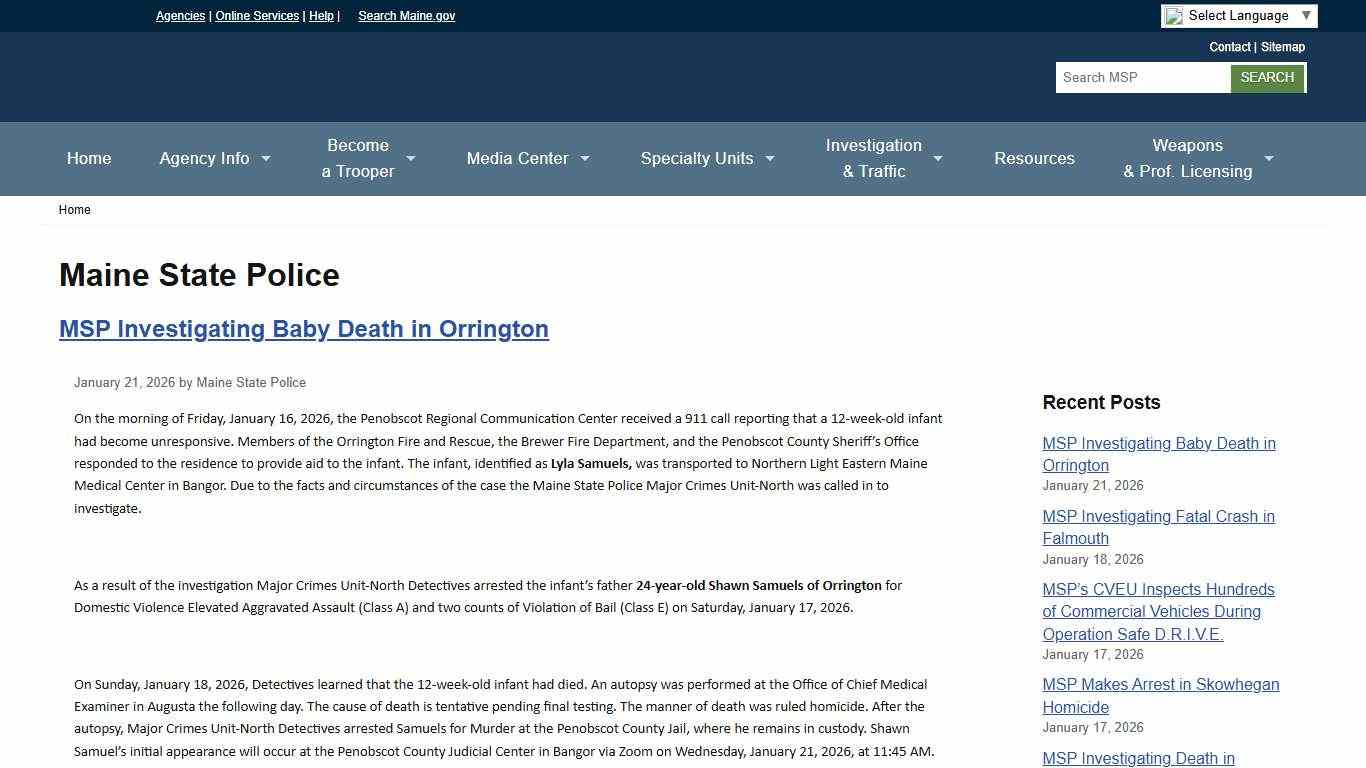Open the Contact link
Screen dimensions: 1366x768
[x=1229, y=47]
